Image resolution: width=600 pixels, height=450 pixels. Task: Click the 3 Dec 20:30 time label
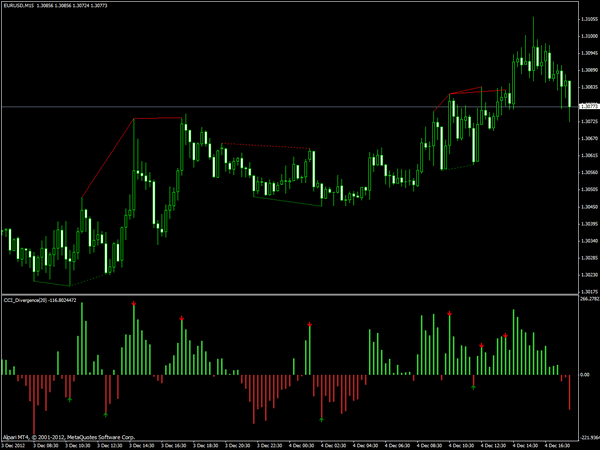coord(238,446)
